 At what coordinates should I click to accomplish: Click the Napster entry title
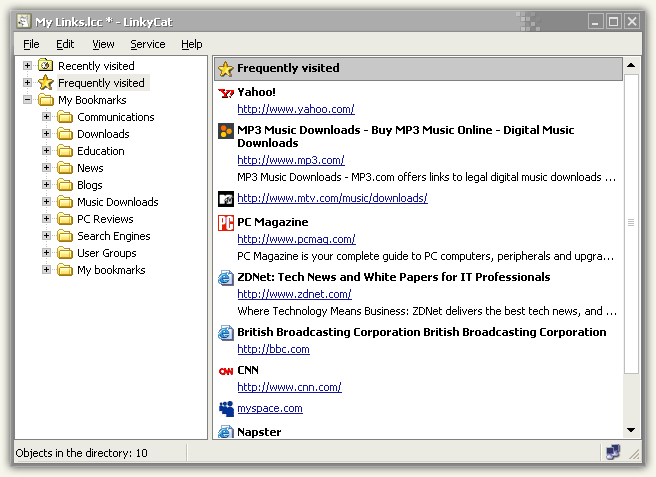coord(259,432)
